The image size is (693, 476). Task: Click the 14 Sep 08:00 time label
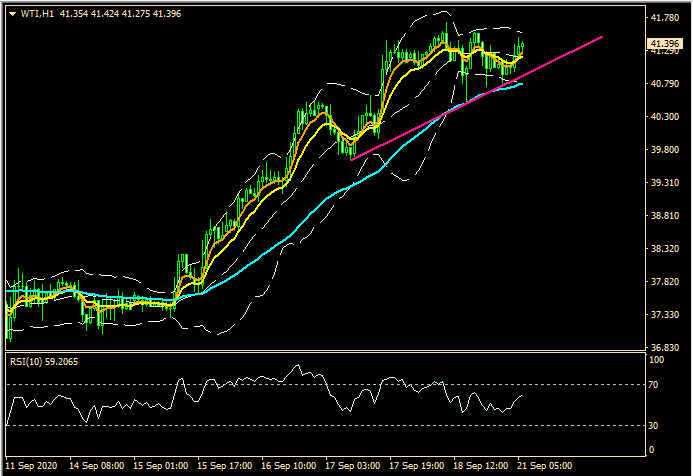tap(98, 466)
